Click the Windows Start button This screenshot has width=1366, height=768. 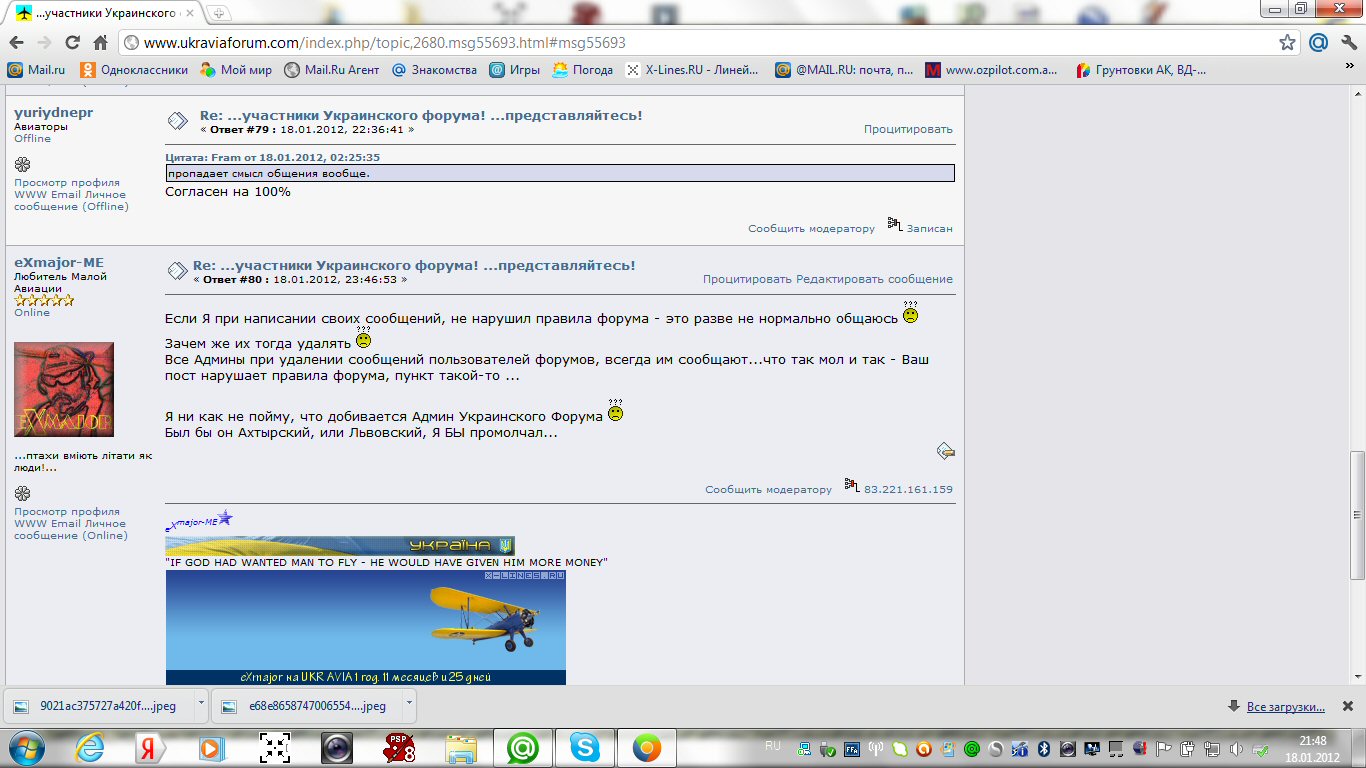coord(25,747)
